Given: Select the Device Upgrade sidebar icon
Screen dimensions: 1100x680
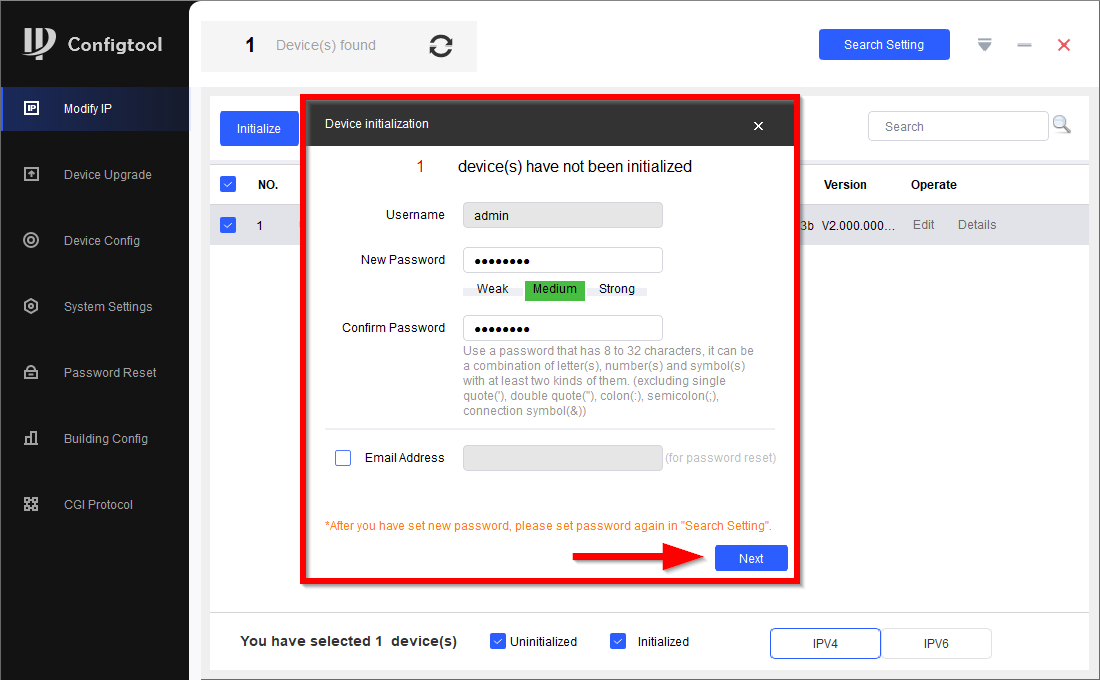Looking at the screenshot, I should coord(31,174).
